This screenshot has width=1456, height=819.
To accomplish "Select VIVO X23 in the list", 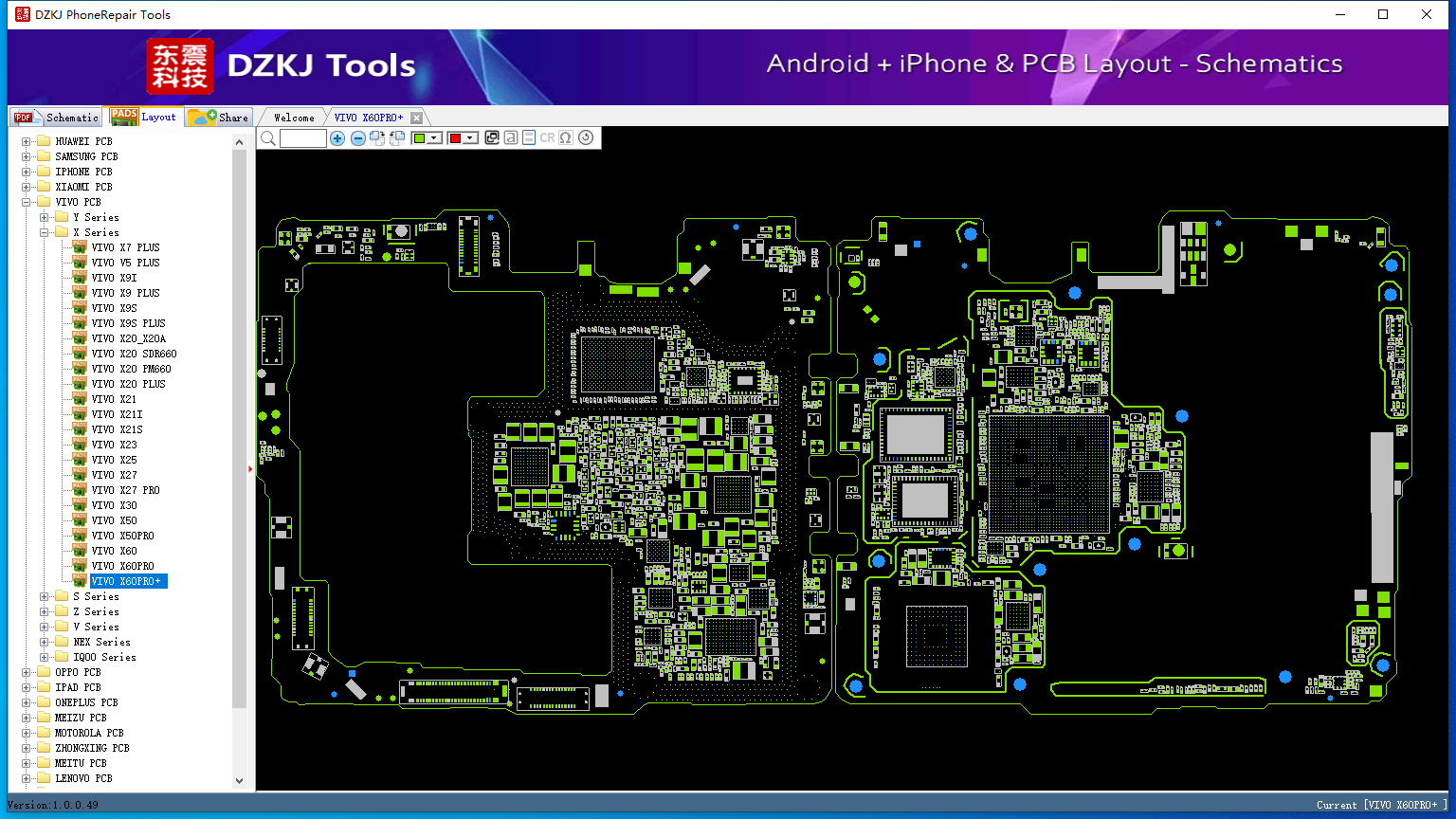I will tap(115, 445).
